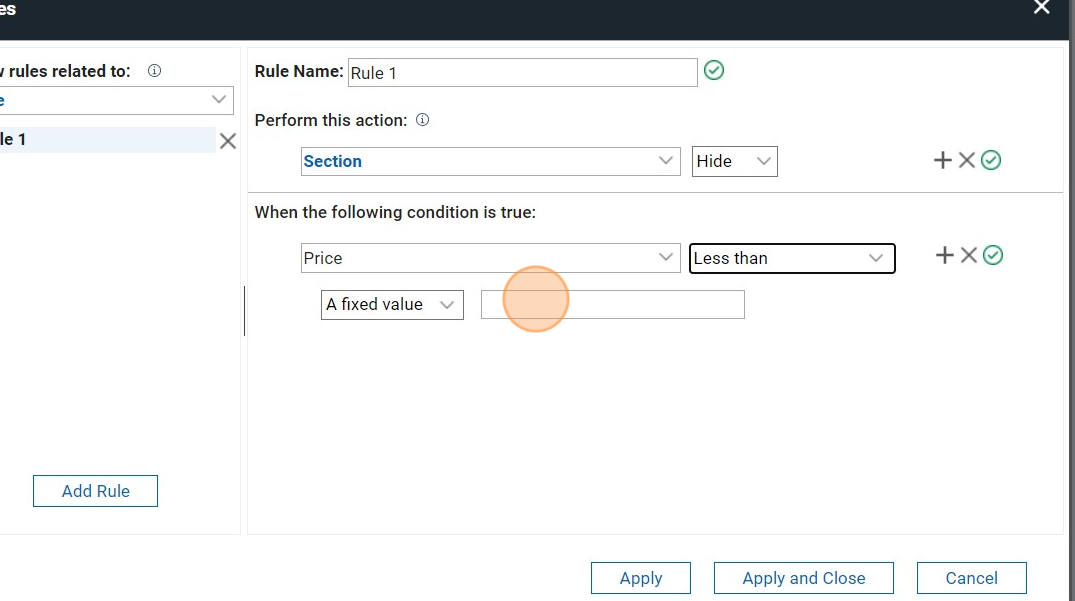Image resolution: width=1075 pixels, height=601 pixels.
Task: Click the Apply and Close button
Action: click(x=803, y=578)
